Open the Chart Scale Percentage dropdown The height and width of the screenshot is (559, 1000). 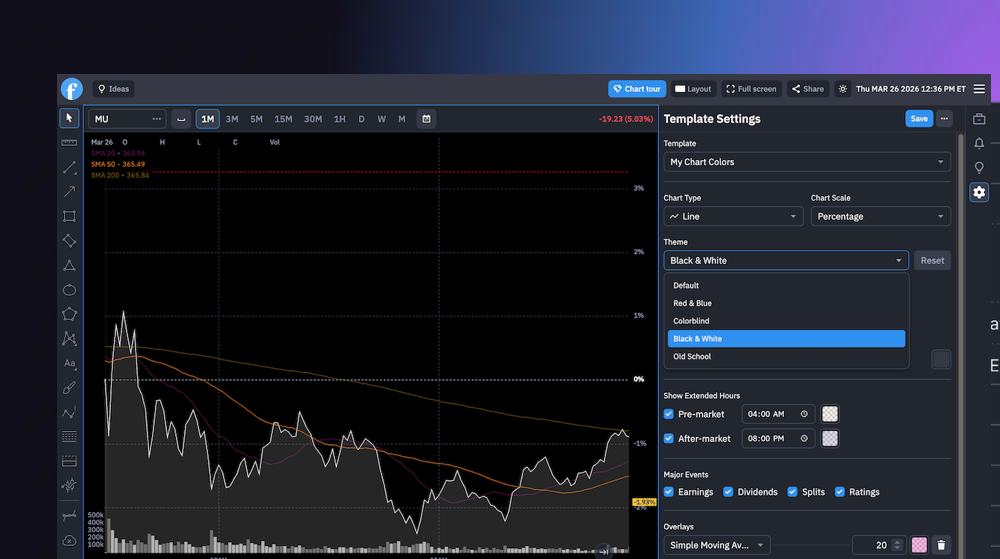(x=880, y=216)
